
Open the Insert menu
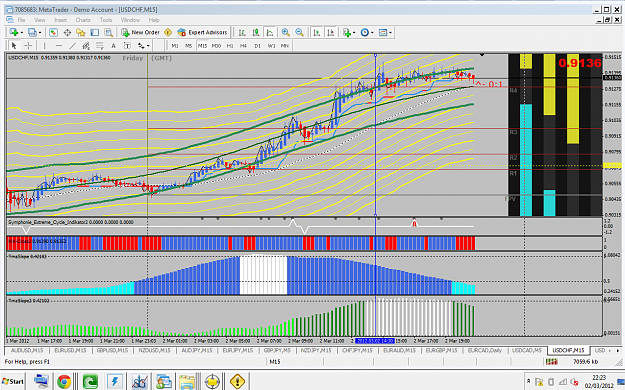click(x=61, y=20)
